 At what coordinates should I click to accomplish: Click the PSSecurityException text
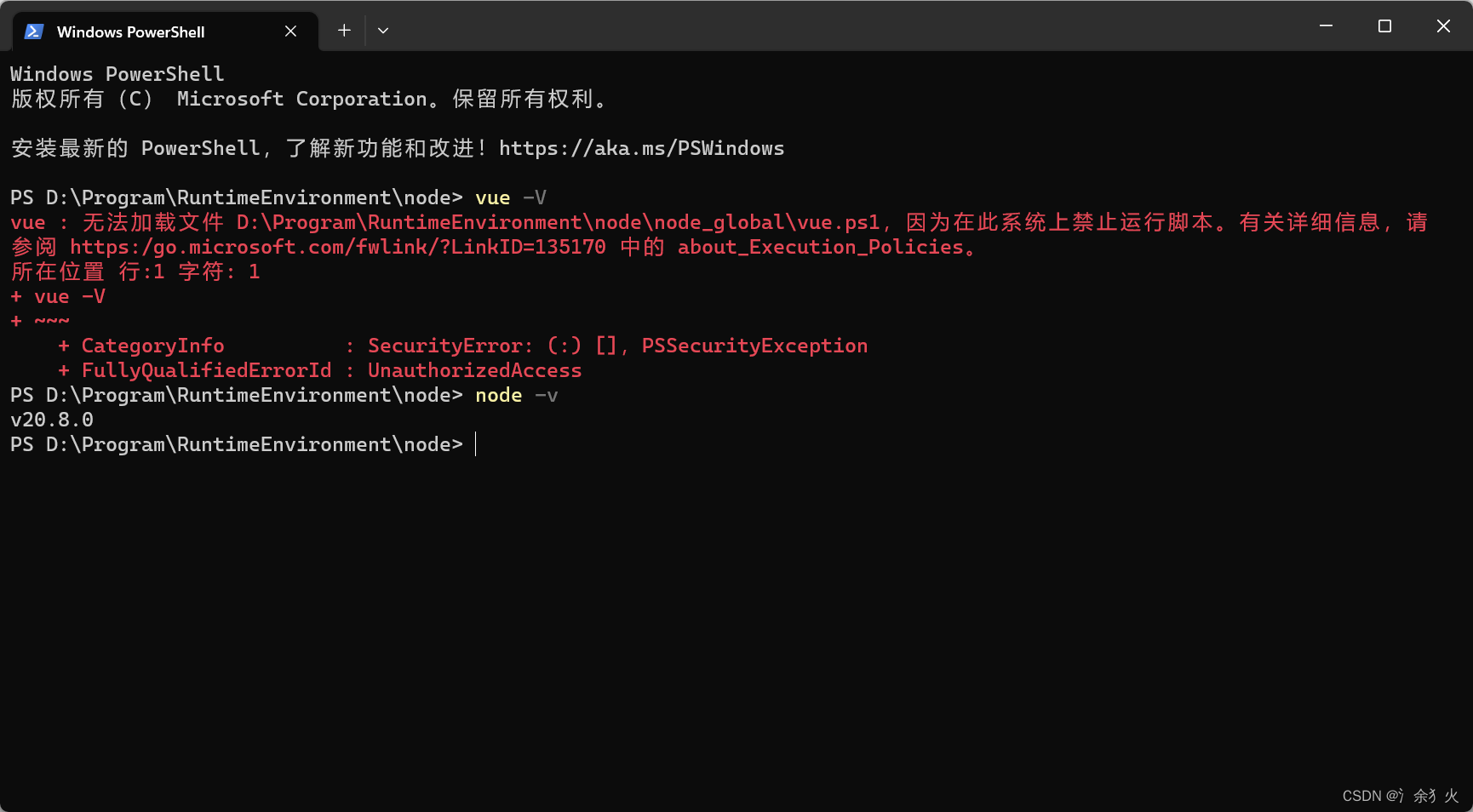click(754, 345)
